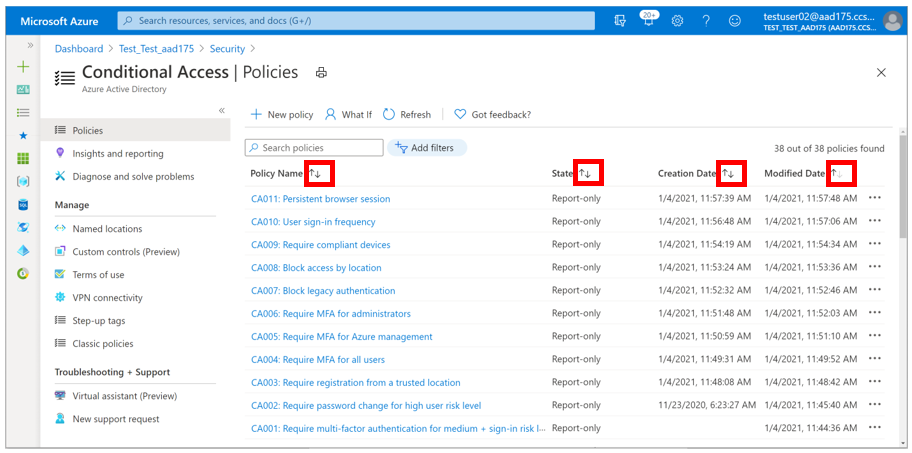Sort by Creation Date column arrows
Screen dimensions: 912x453
click(728, 173)
